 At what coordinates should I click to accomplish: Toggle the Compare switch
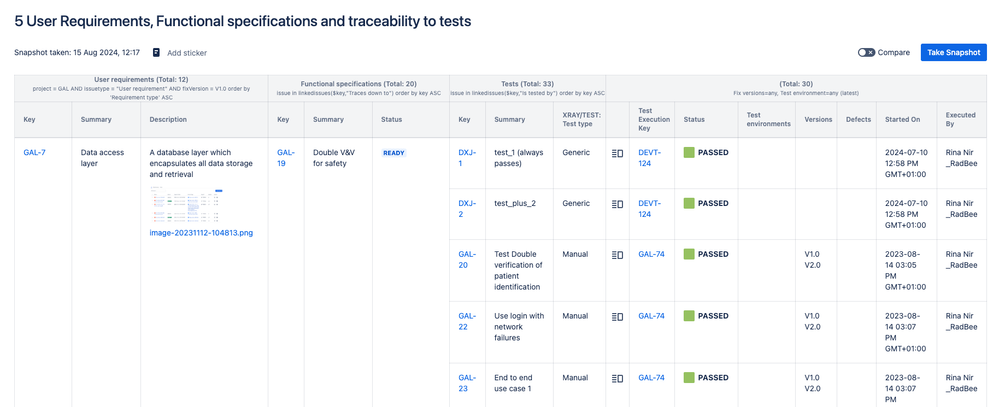click(x=866, y=53)
